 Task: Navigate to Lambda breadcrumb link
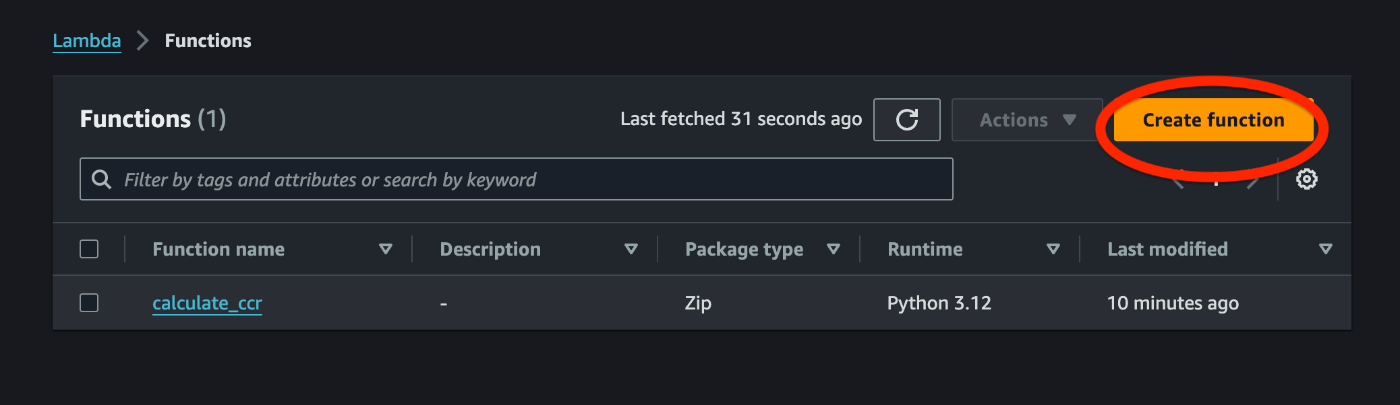point(87,41)
